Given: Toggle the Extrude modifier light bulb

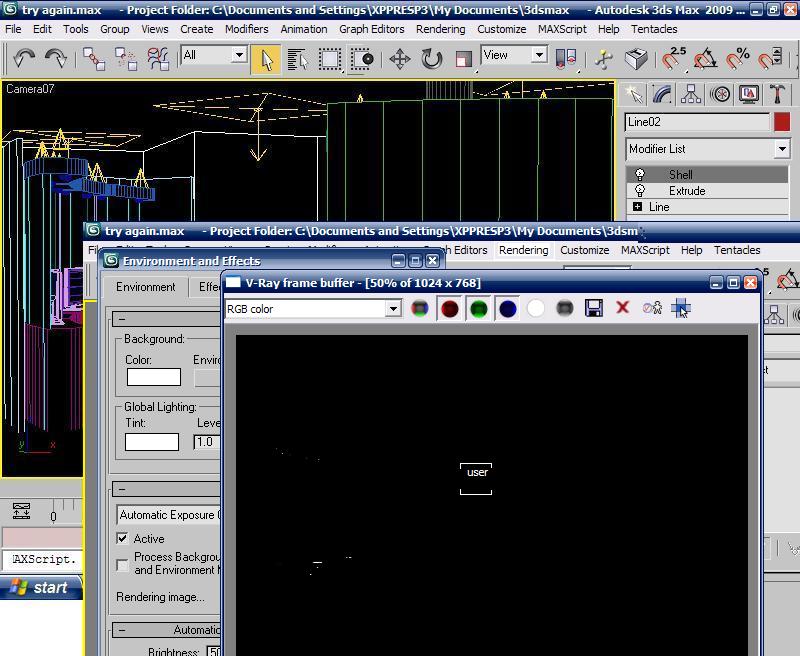Looking at the screenshot, I should click(639, 191).
